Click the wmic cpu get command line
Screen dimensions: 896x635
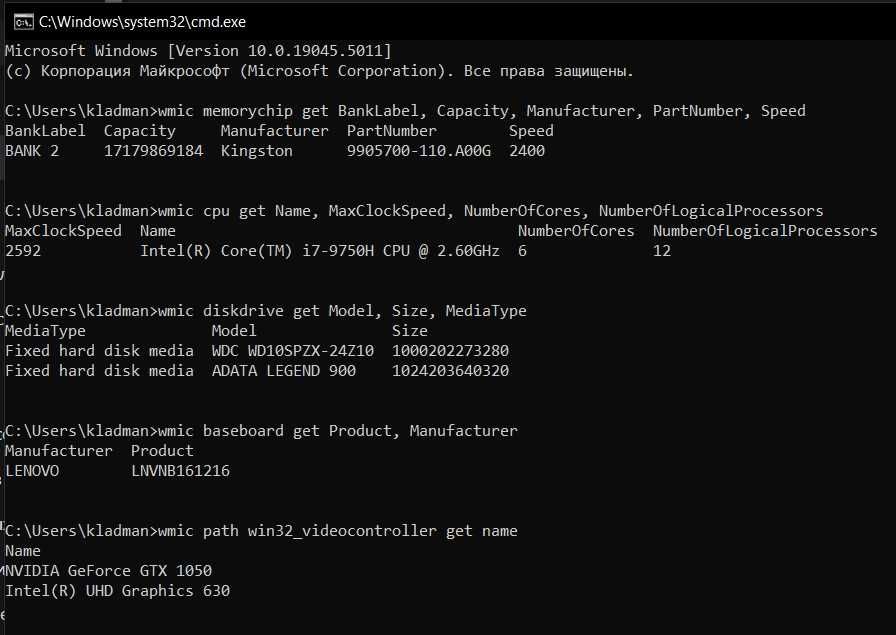click(414, 211)
